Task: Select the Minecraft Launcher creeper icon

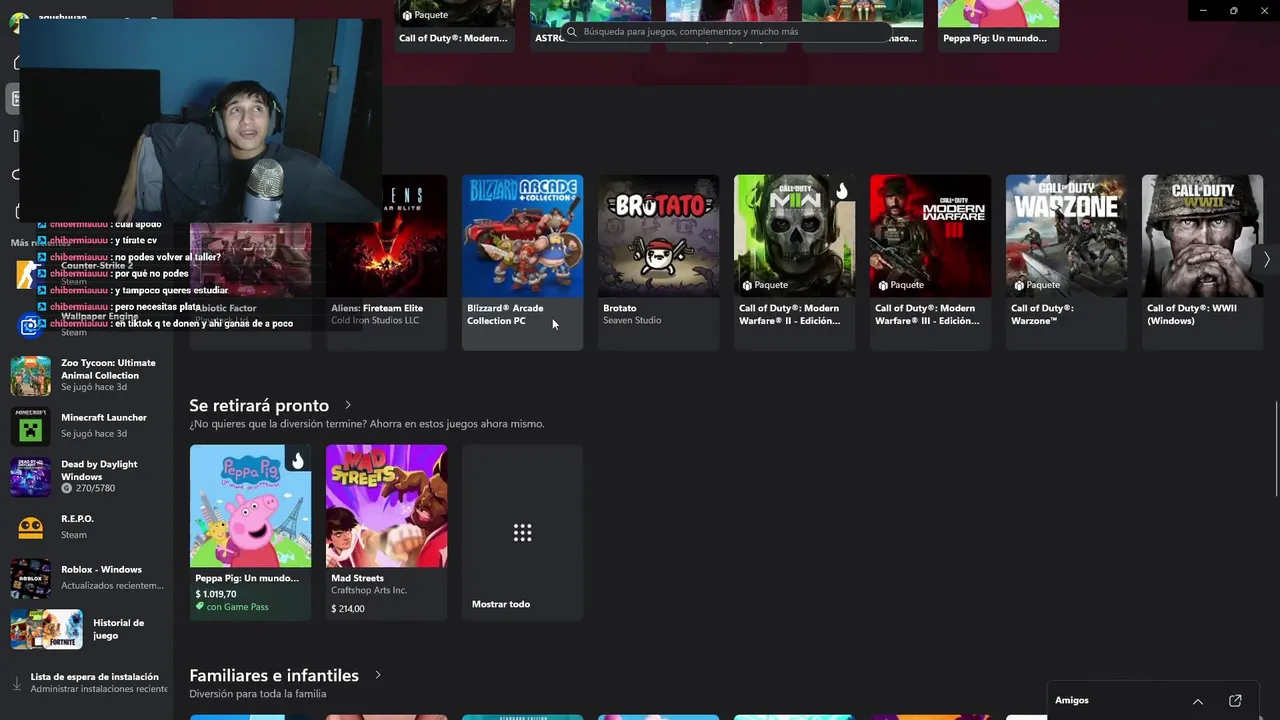Action: pos(30,426)
